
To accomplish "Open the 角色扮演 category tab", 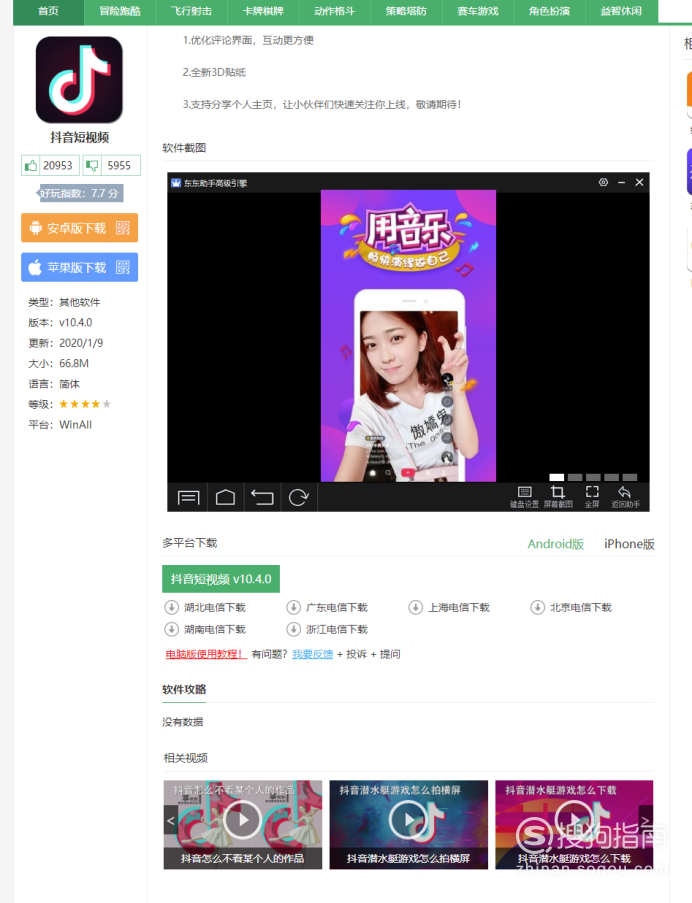I will pyautogui.click(x=549, y=11).
